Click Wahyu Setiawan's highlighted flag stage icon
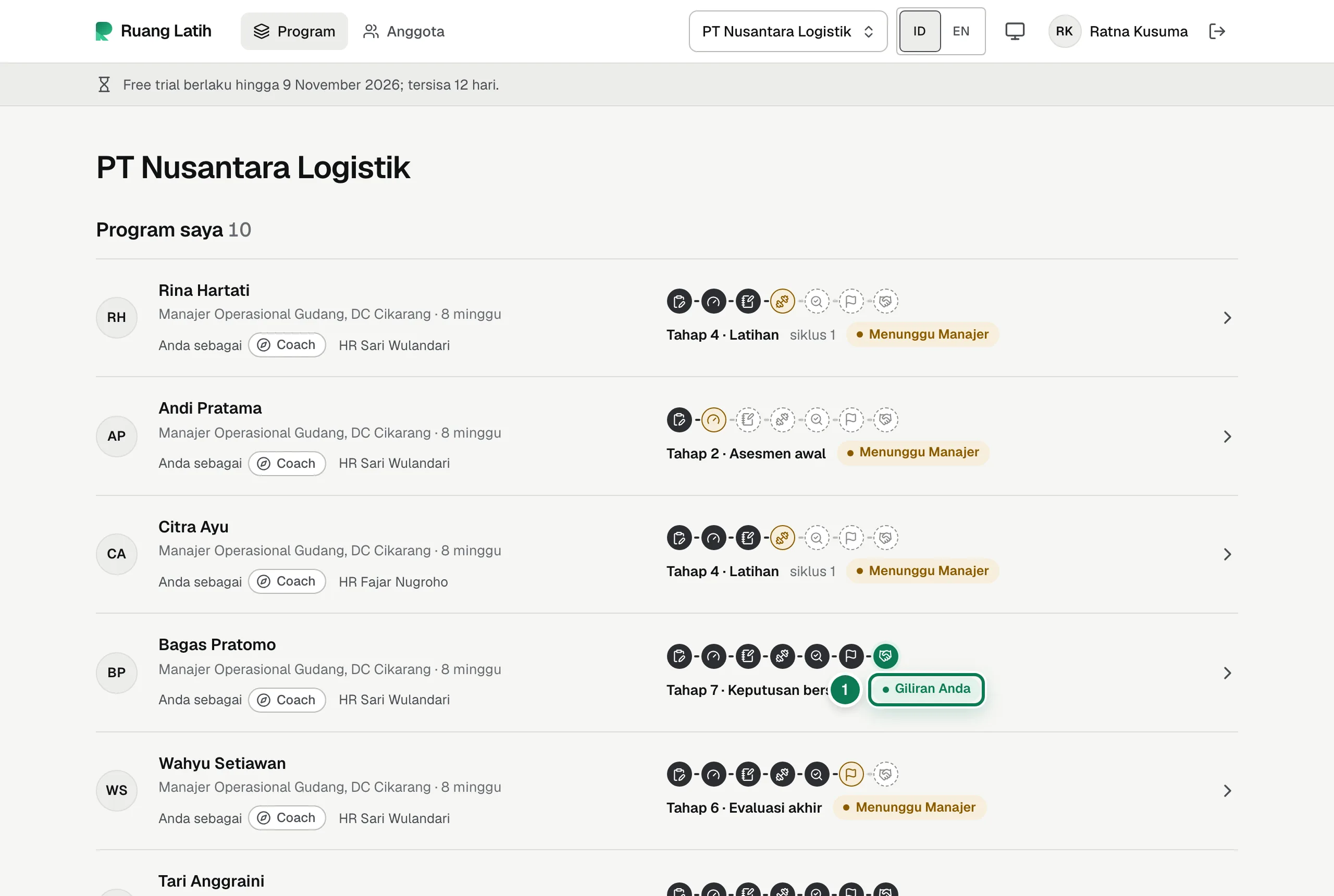 click(850, 774)
